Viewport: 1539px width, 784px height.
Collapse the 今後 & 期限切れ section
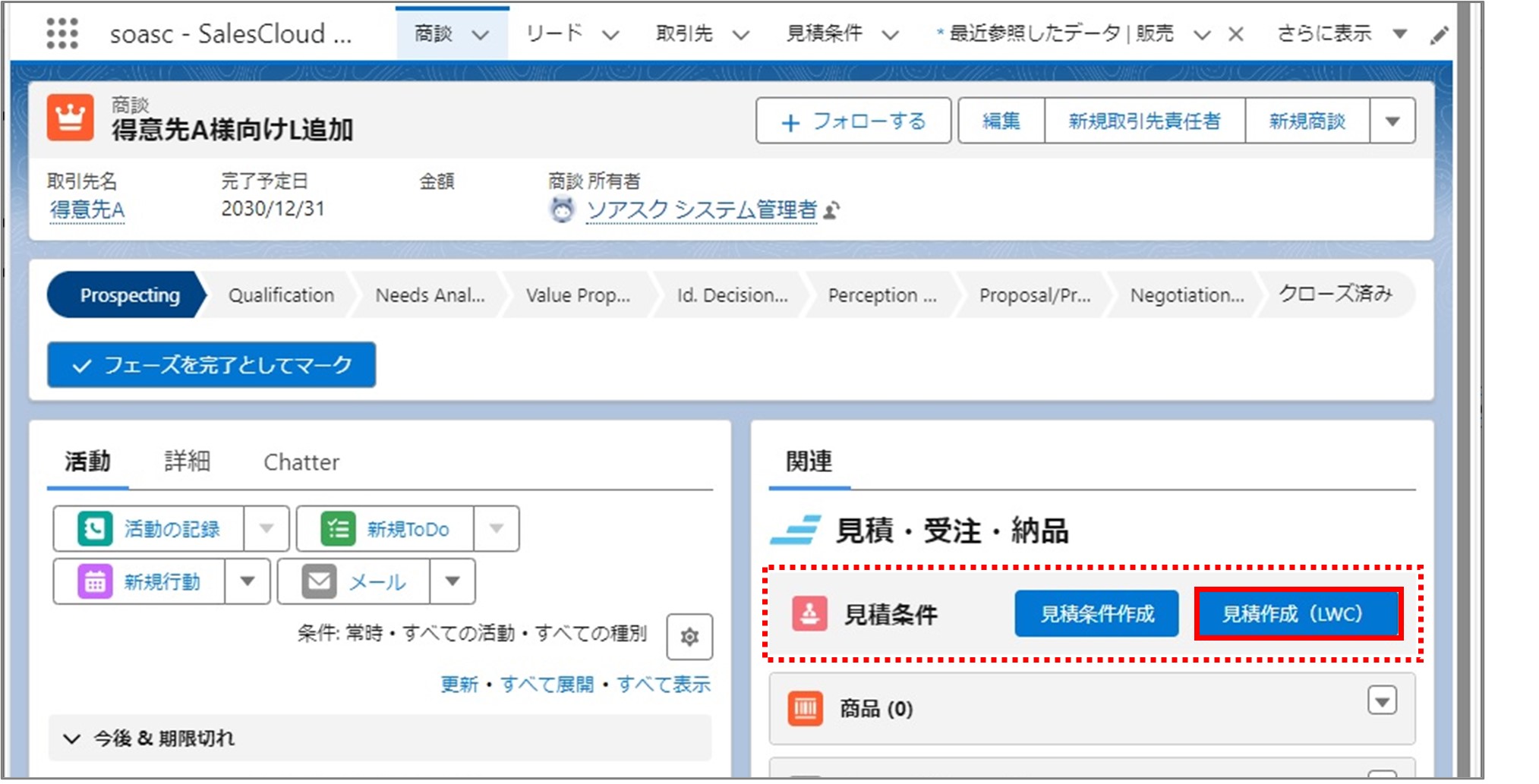[x=71, y=738]
